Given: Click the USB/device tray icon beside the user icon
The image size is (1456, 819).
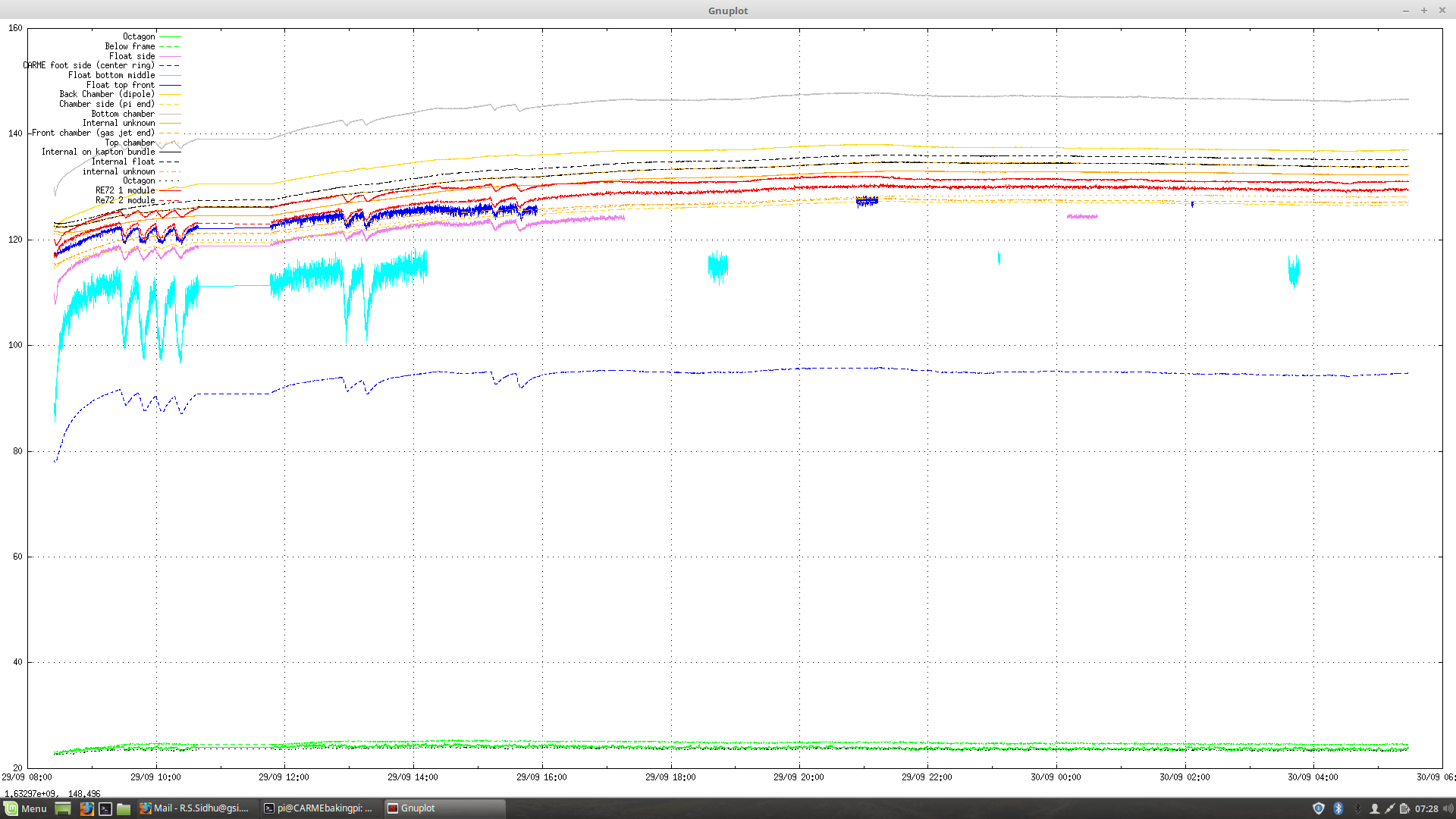Looking at the screenshot, I should point(1389,808).
